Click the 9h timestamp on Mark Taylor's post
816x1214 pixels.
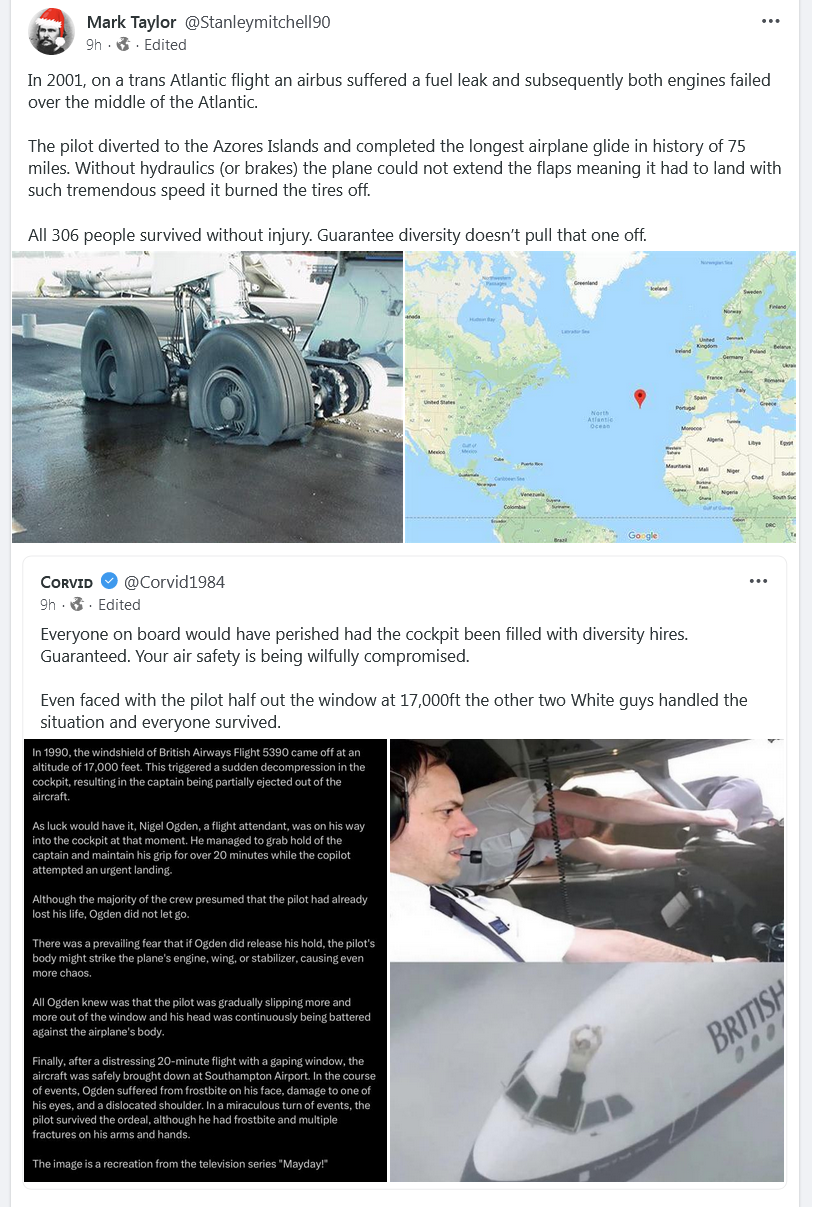[x=94, y=45]
